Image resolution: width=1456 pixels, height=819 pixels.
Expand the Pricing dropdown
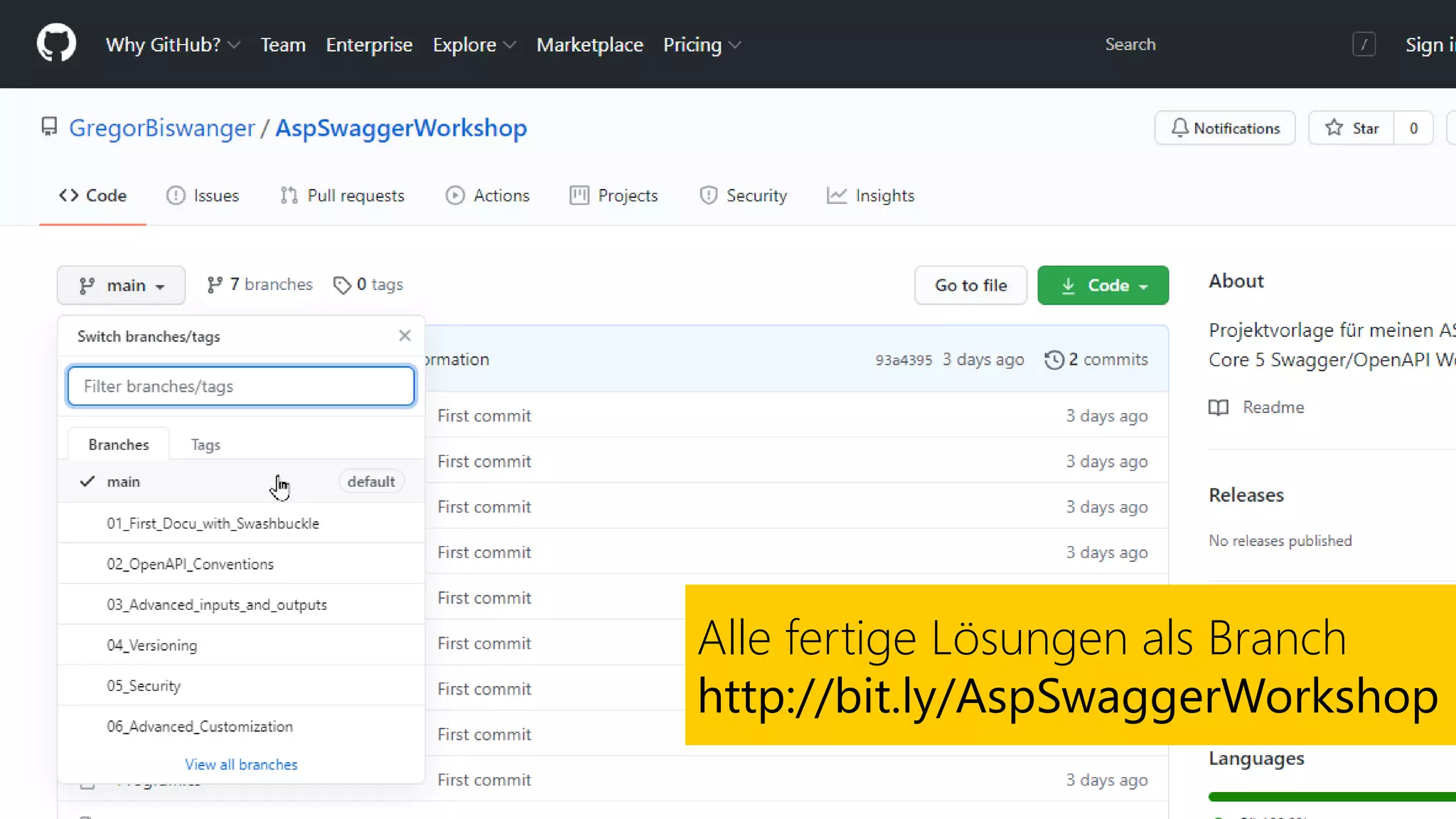(x=702, y=45)
